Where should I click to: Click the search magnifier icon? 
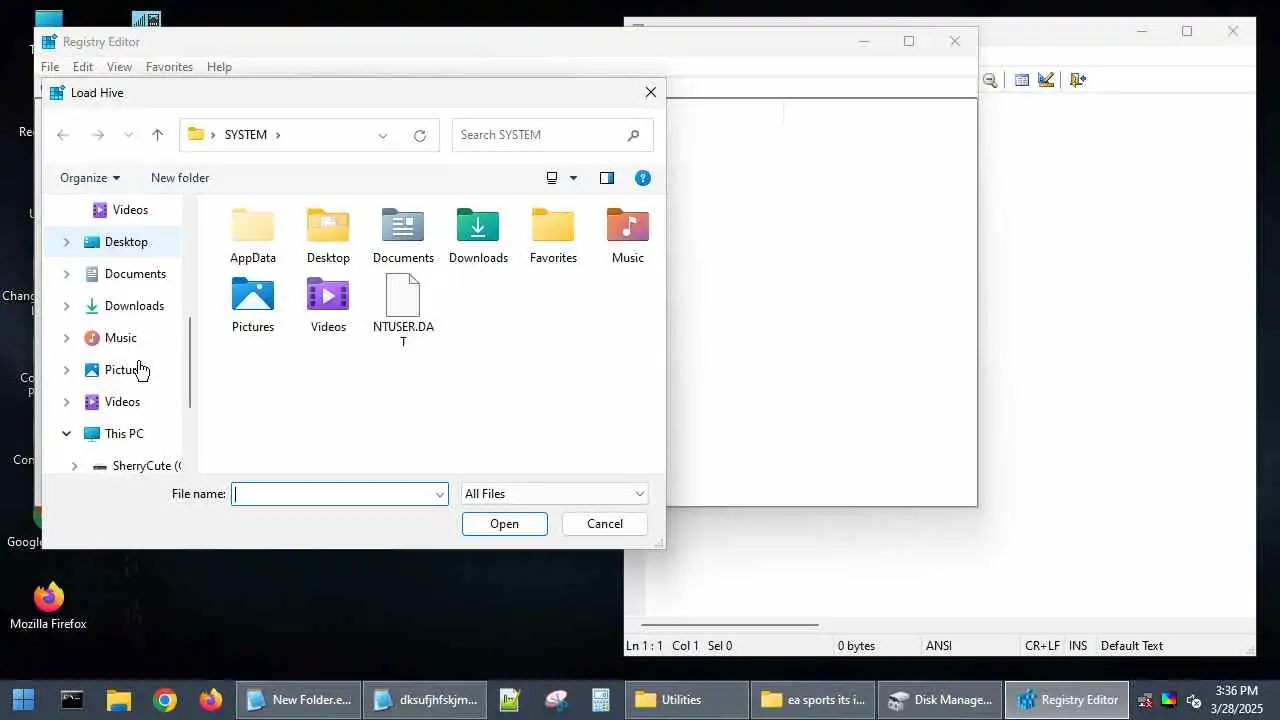click(633, 135)
